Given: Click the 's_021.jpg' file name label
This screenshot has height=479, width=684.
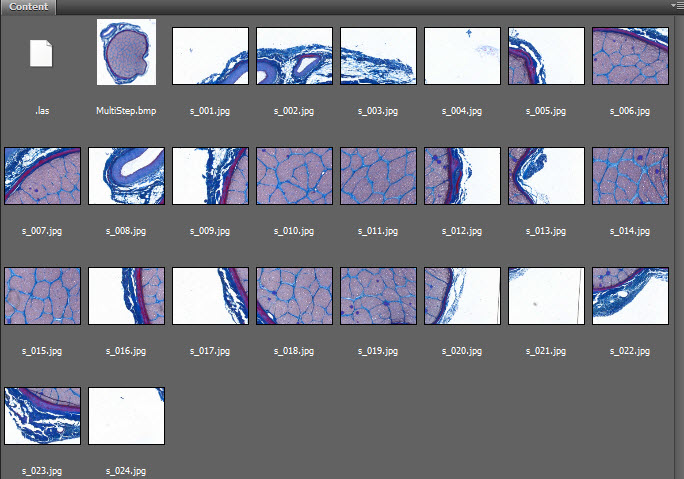Looking at the screenshot, I should point(546,351).
